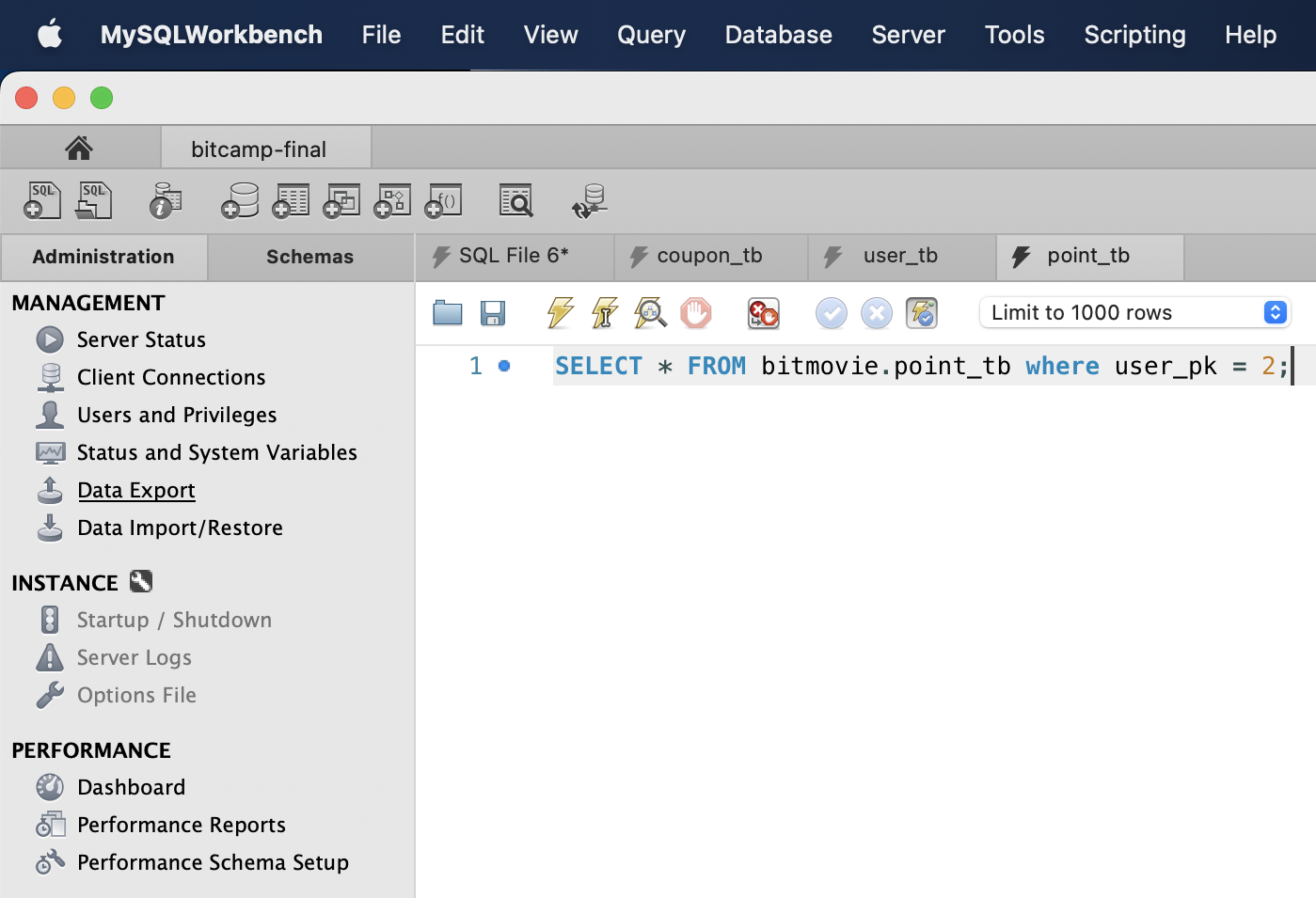This screenshot has height=898, width=1316.
Task: Save the script with floppy icon
Action: click(x=493, y=313)
